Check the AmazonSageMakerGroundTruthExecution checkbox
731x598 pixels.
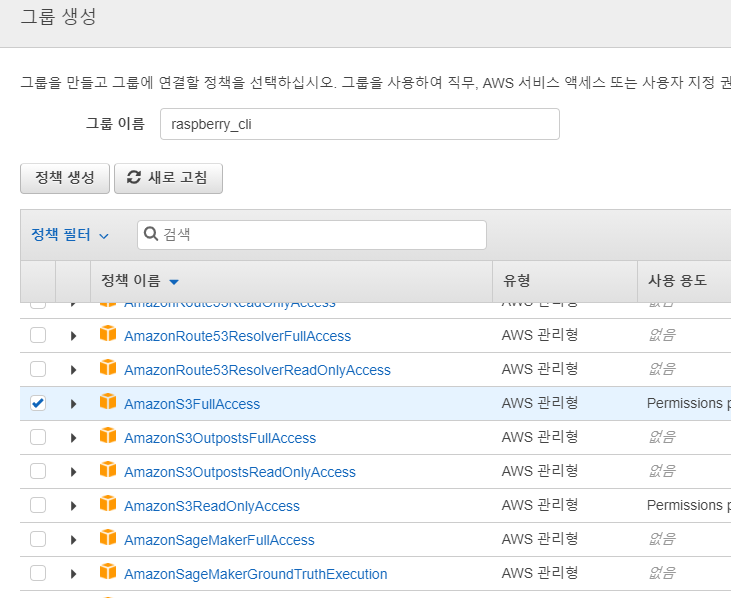38,573
